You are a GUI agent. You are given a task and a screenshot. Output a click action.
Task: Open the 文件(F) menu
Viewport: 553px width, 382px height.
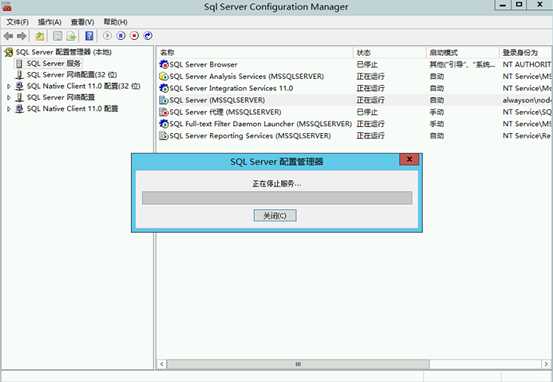17,22
